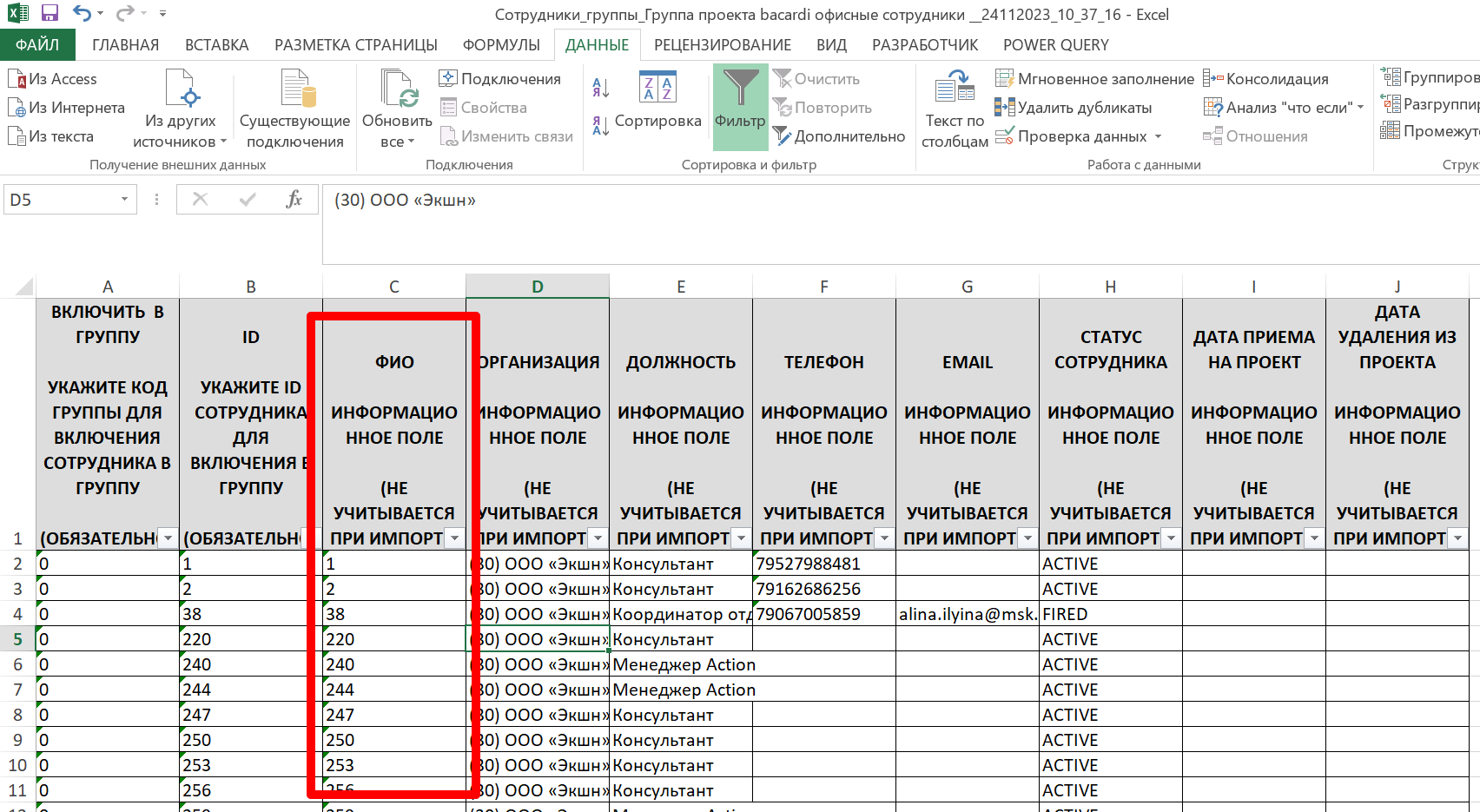Expand Проверка данных dropdown arrow
Image resolution: width=1480 pixels, height=812 pixels.
coord(1158,136)
